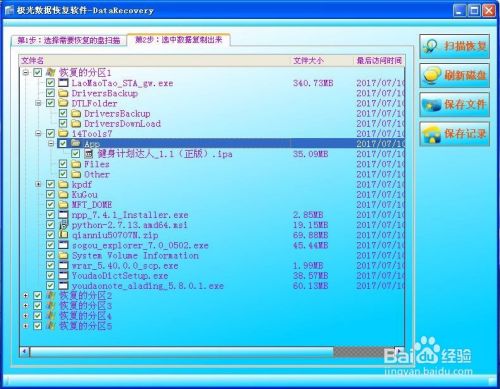The height and width of the screenshot is (389, 500).
Task: Click the Files folder icon
Action: [x=76, y=164]
